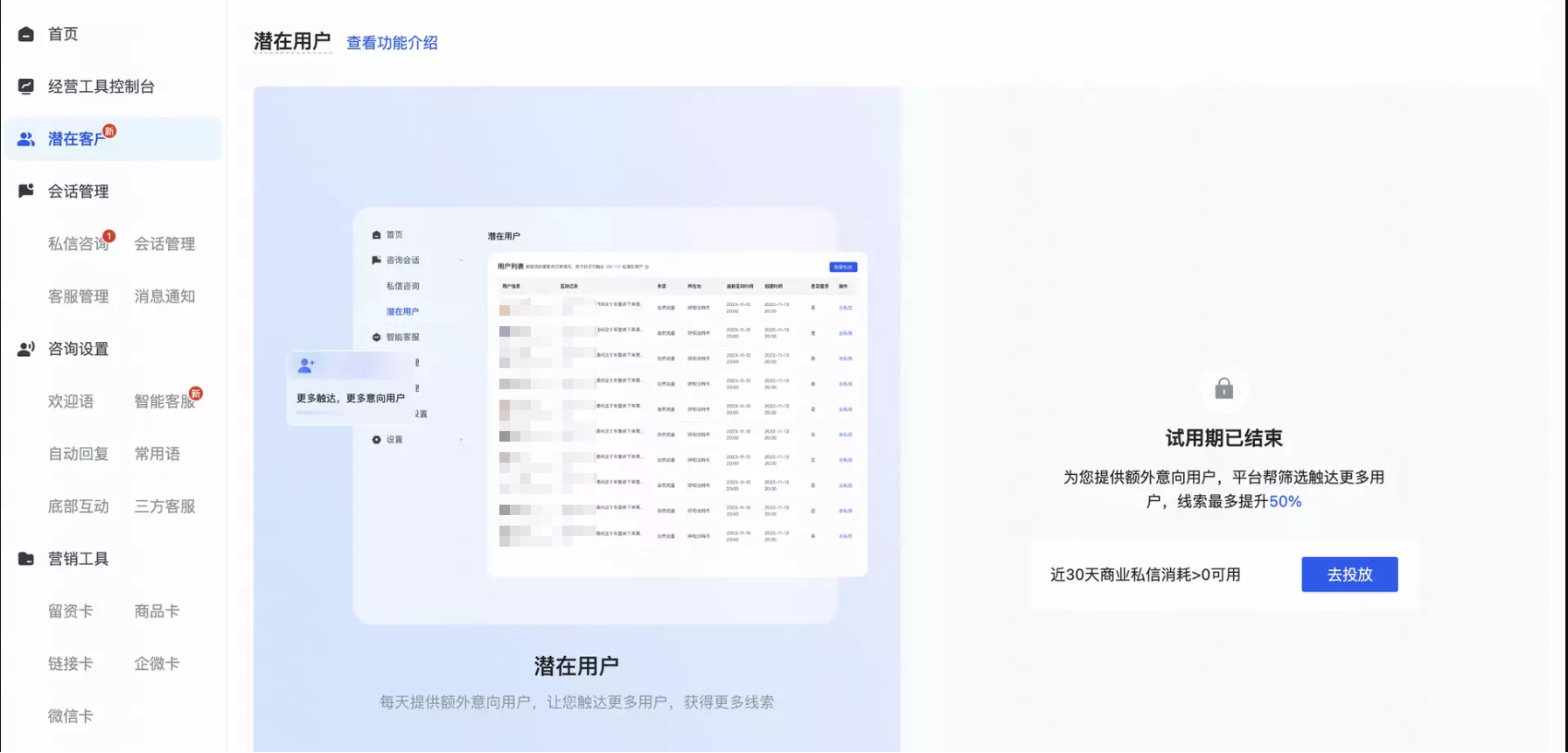This screenshot has width=1568, height=753.
Task: Click the person-speaking icon beside 咨询设置
Action: (26, 349)
